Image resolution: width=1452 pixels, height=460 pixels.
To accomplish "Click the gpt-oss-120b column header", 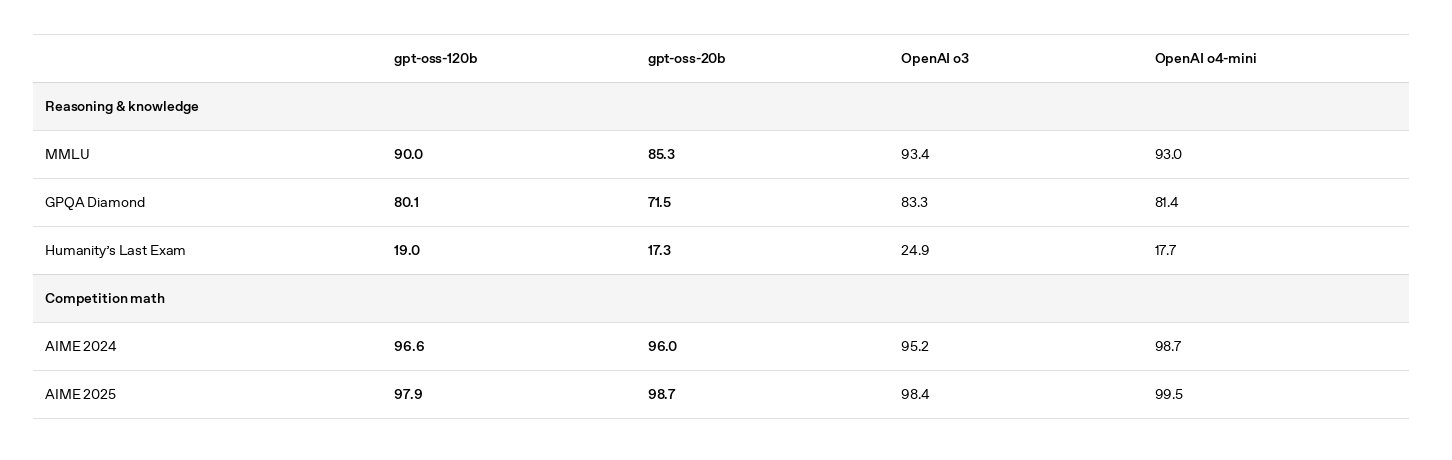I will [x=435, y=59].
